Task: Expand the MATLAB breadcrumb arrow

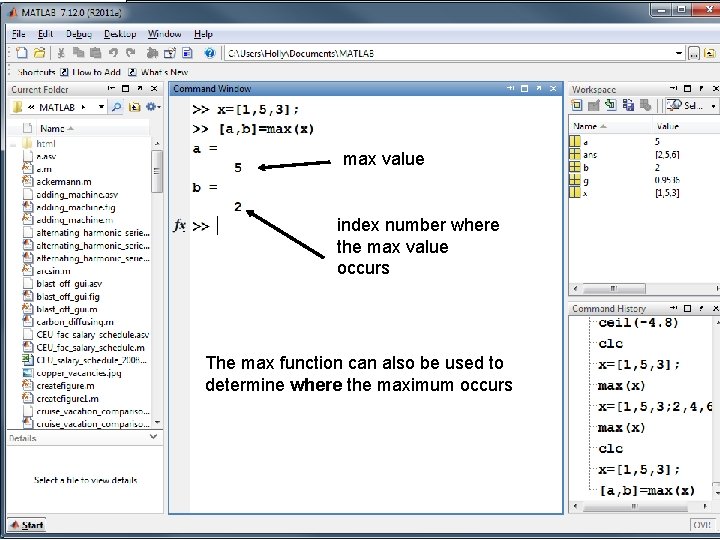Action: [83, 107]
